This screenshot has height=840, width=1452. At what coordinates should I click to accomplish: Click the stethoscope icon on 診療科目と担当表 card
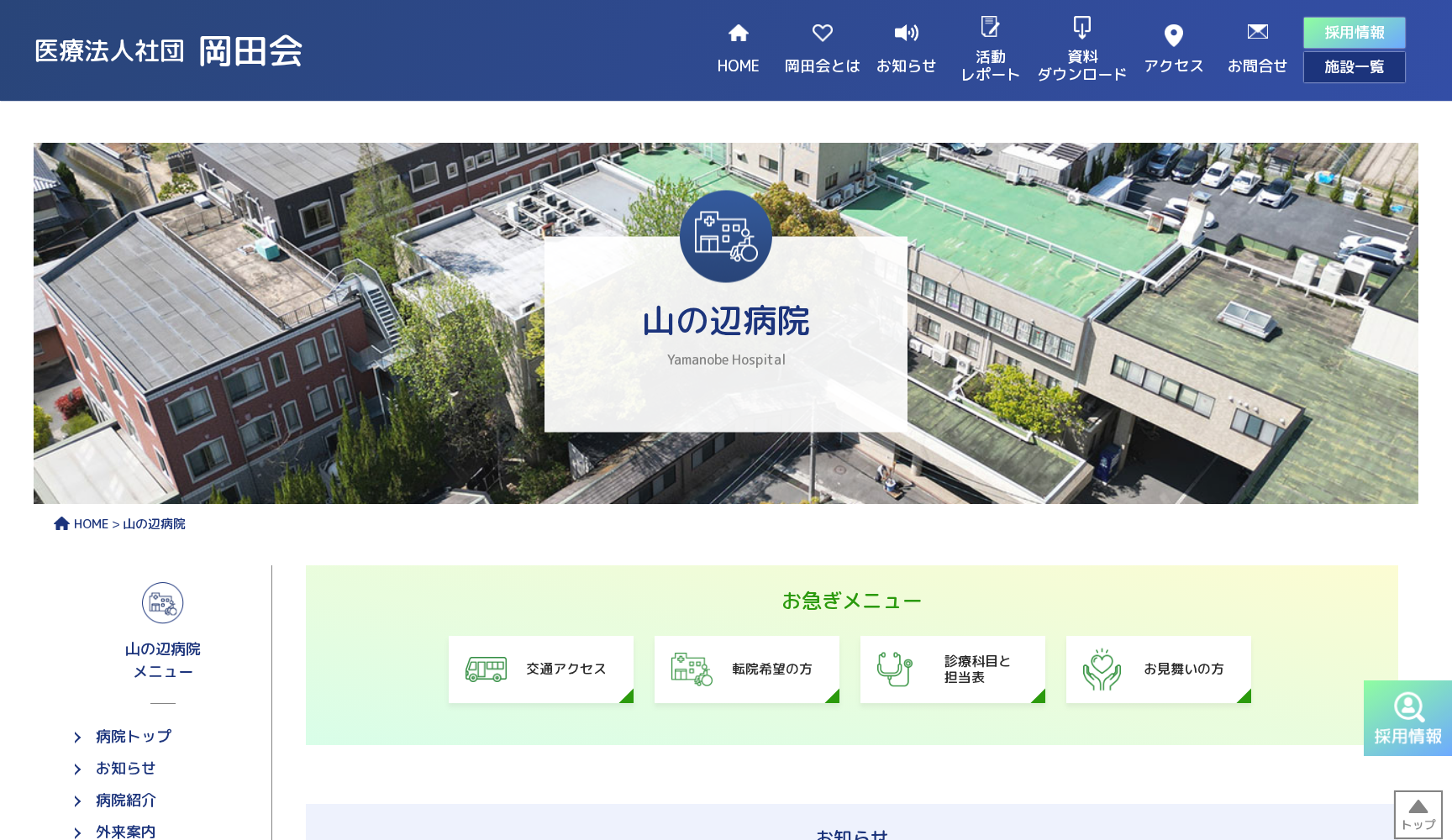click(896, 669)
